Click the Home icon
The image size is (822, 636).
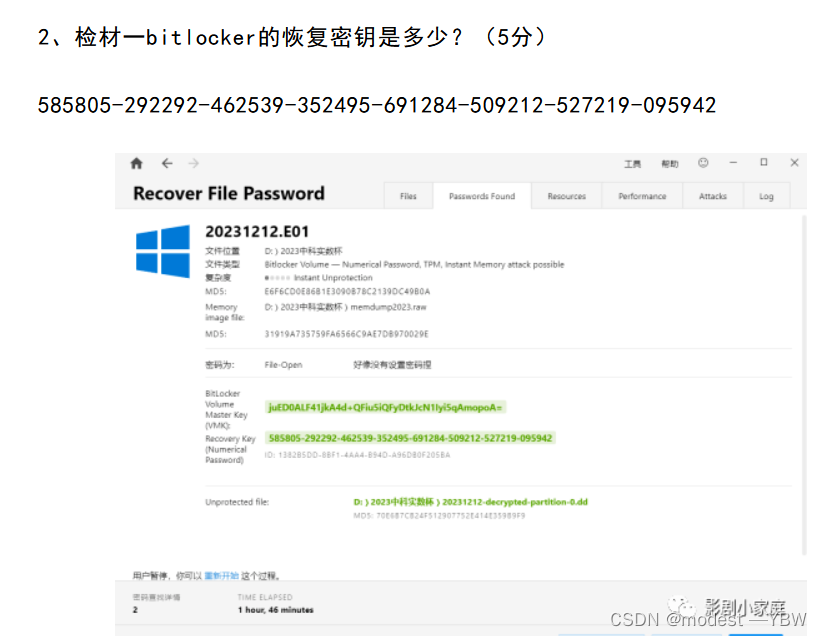(136, 164)
